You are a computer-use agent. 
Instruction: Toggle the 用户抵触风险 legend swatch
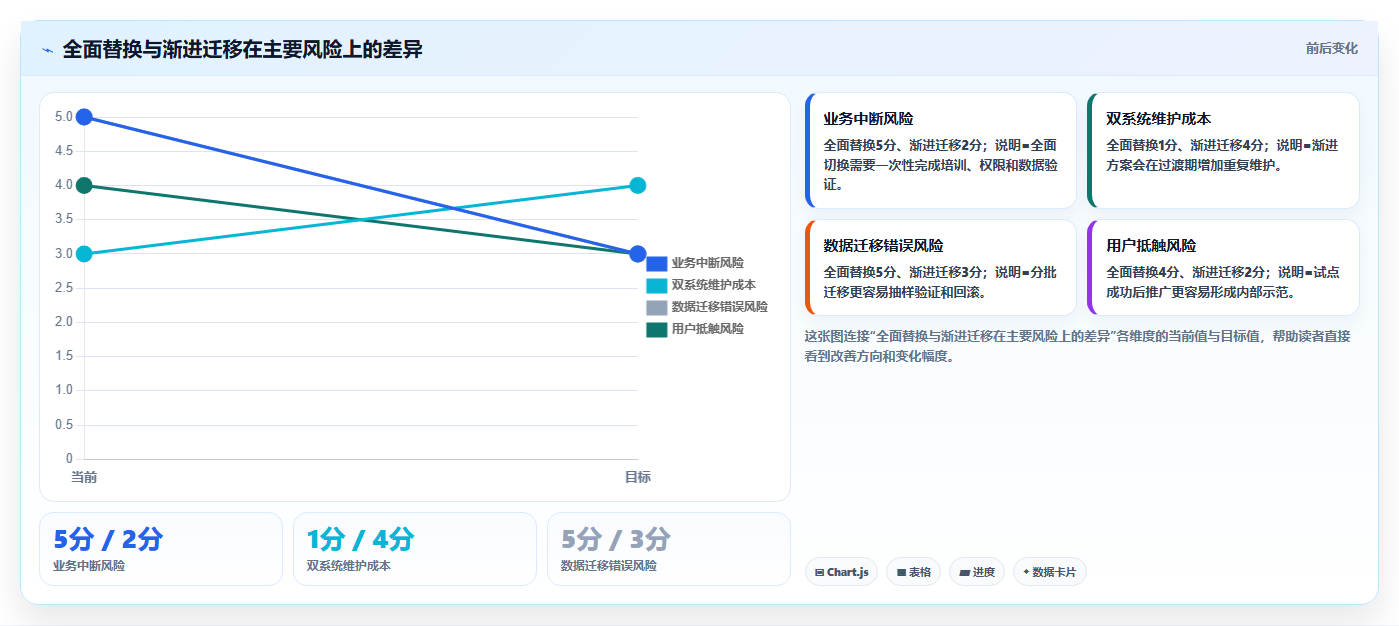tap(657, 329)
